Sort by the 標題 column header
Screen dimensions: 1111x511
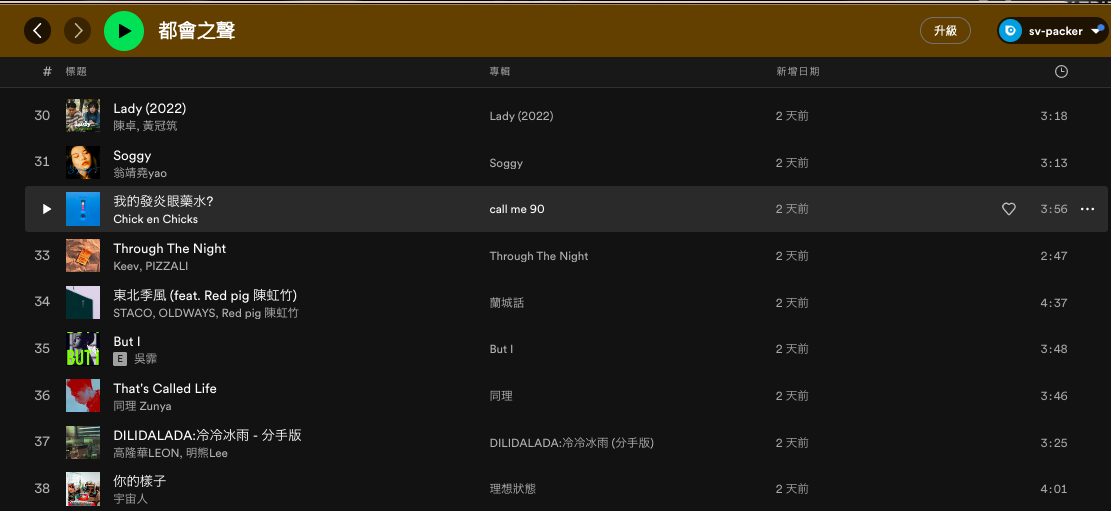point(76,72)
